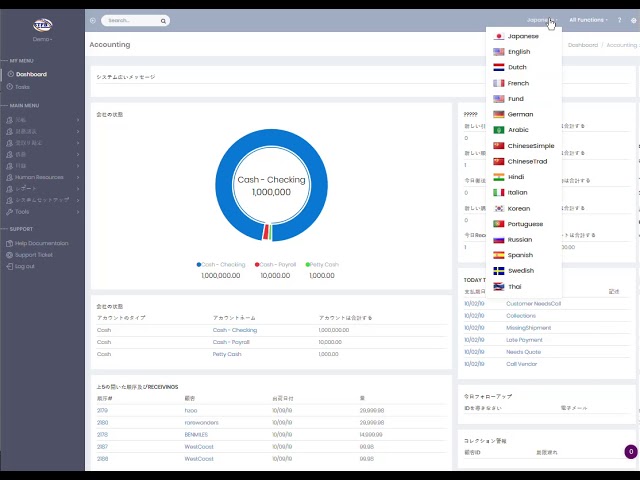Open the Late Payment task link

click(524, 340)
